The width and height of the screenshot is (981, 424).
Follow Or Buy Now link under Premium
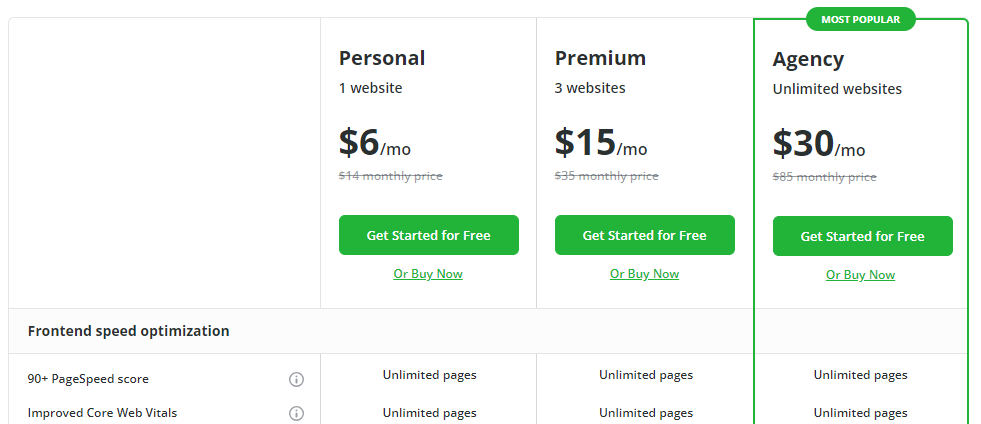click(644, 274)
